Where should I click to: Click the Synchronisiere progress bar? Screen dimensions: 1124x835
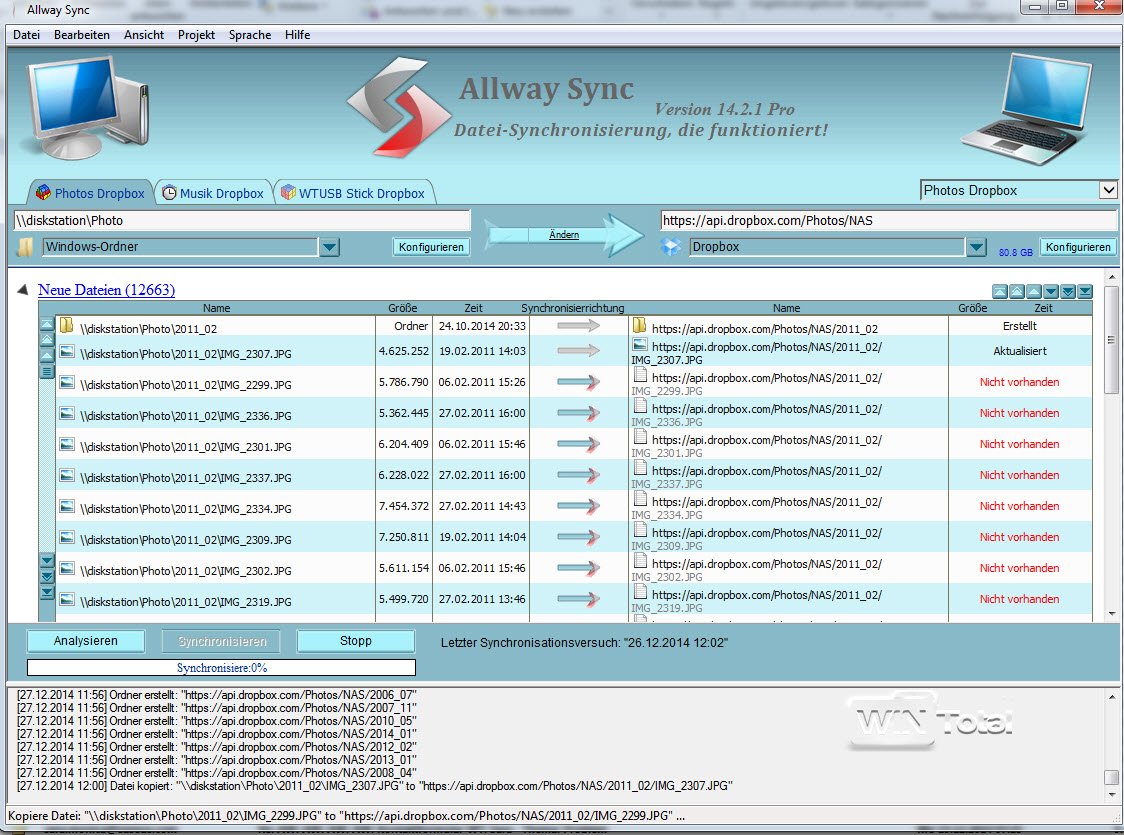[x=221, y=667]
